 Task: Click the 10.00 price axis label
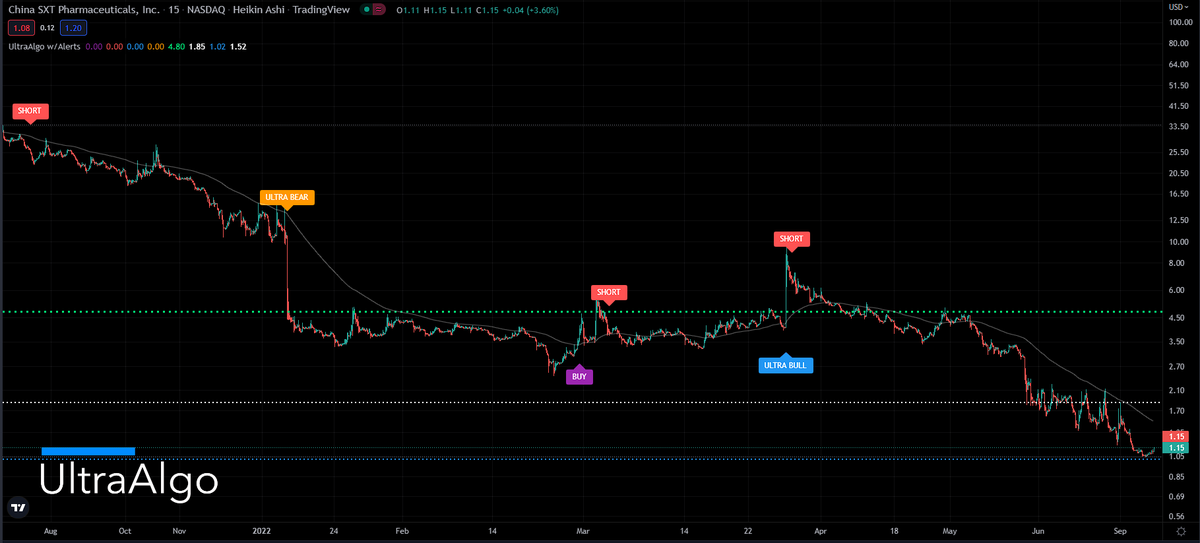1177,242
